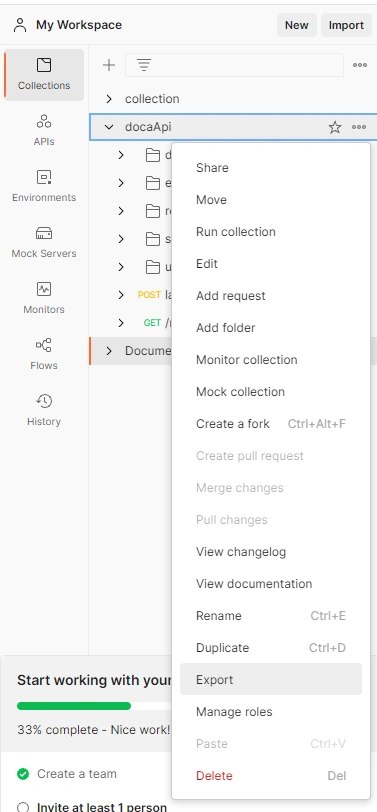Collapse the docaApi collection
This screenshot has width=377, height=812.
click(109, 127)
